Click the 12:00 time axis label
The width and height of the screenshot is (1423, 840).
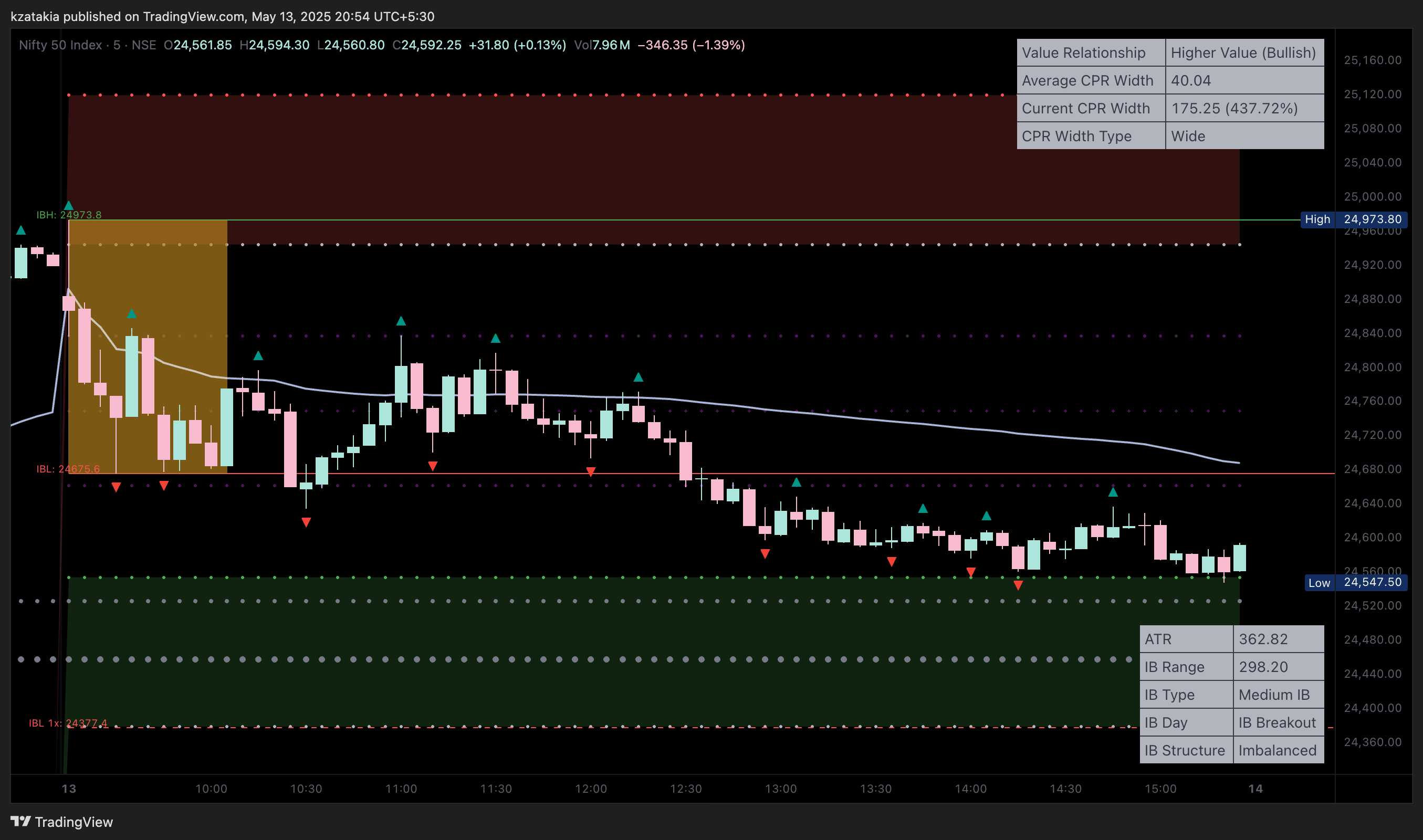[x=591, y=789]
